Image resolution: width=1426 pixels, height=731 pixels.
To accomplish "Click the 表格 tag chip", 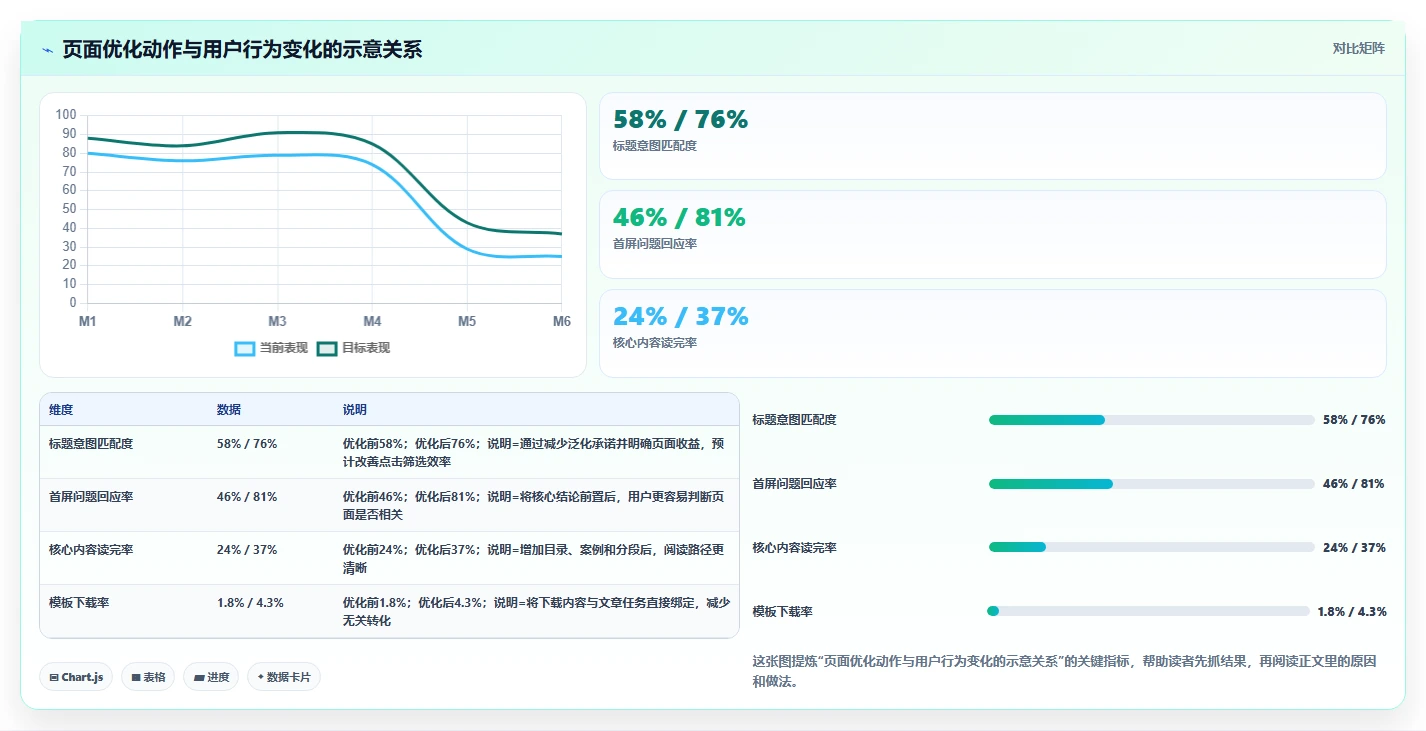I will [148, 677].
